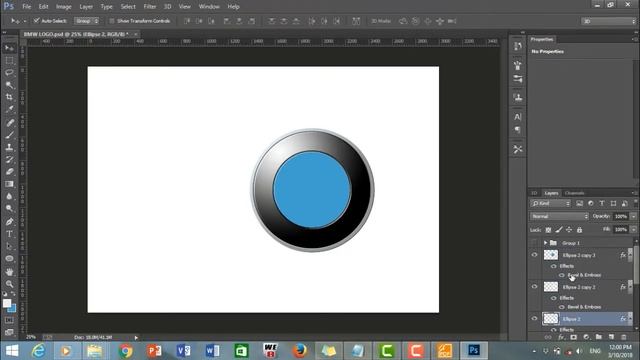Select the Lasso tool

pyautogui.click(x=9, y=73)
